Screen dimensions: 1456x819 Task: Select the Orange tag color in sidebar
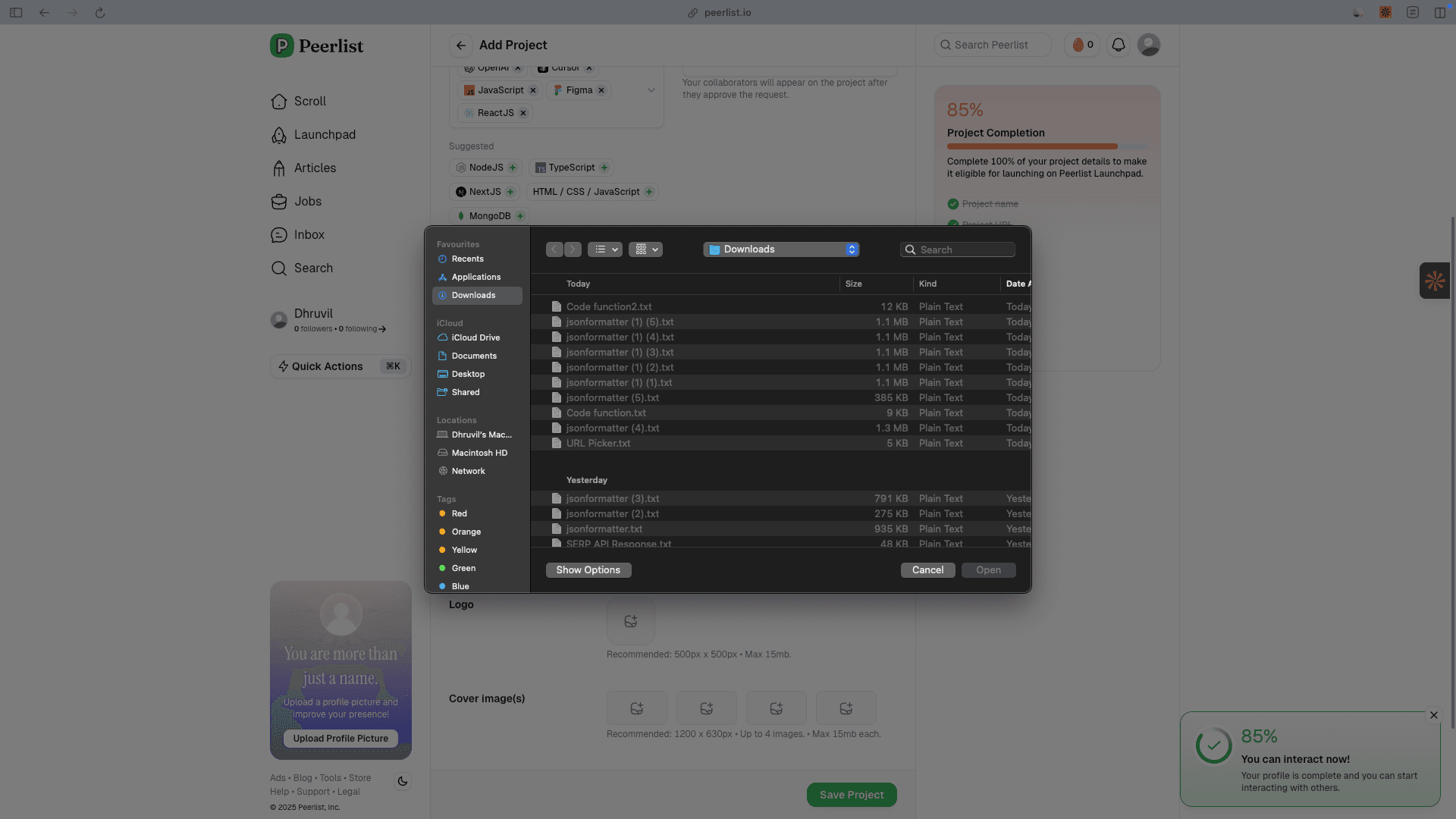point(466,532)
